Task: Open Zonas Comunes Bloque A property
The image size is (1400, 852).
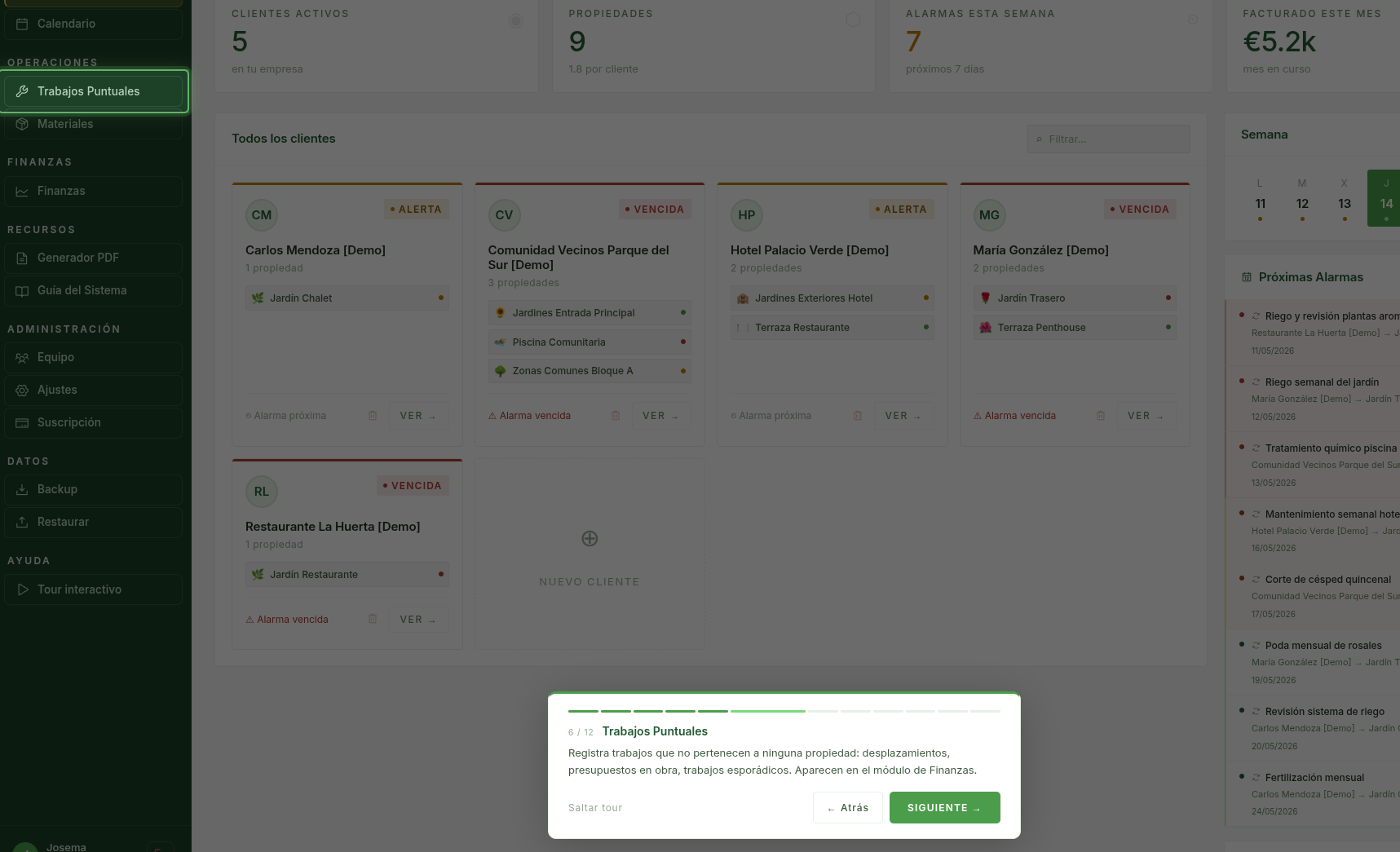Action: [590, 371]
